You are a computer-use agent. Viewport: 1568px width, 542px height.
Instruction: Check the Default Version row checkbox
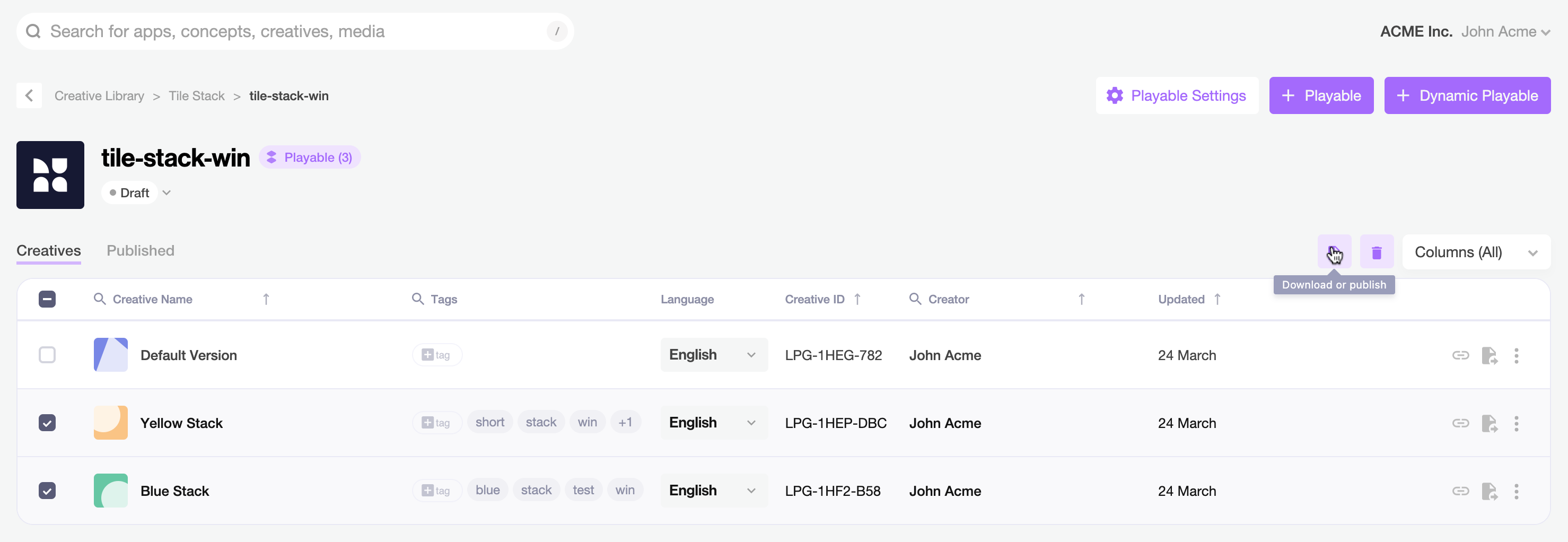coord(48,355)
